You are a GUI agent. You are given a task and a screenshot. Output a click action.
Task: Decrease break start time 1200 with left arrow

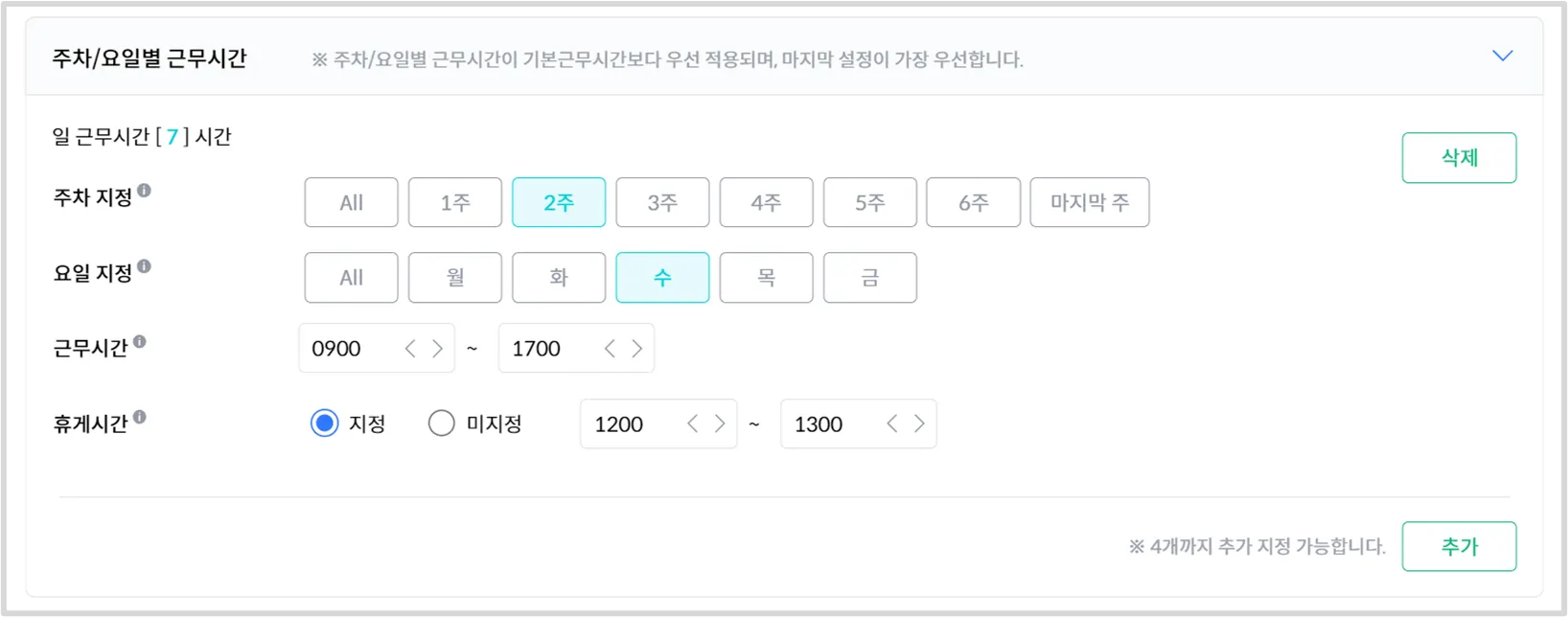click(693, 424)
